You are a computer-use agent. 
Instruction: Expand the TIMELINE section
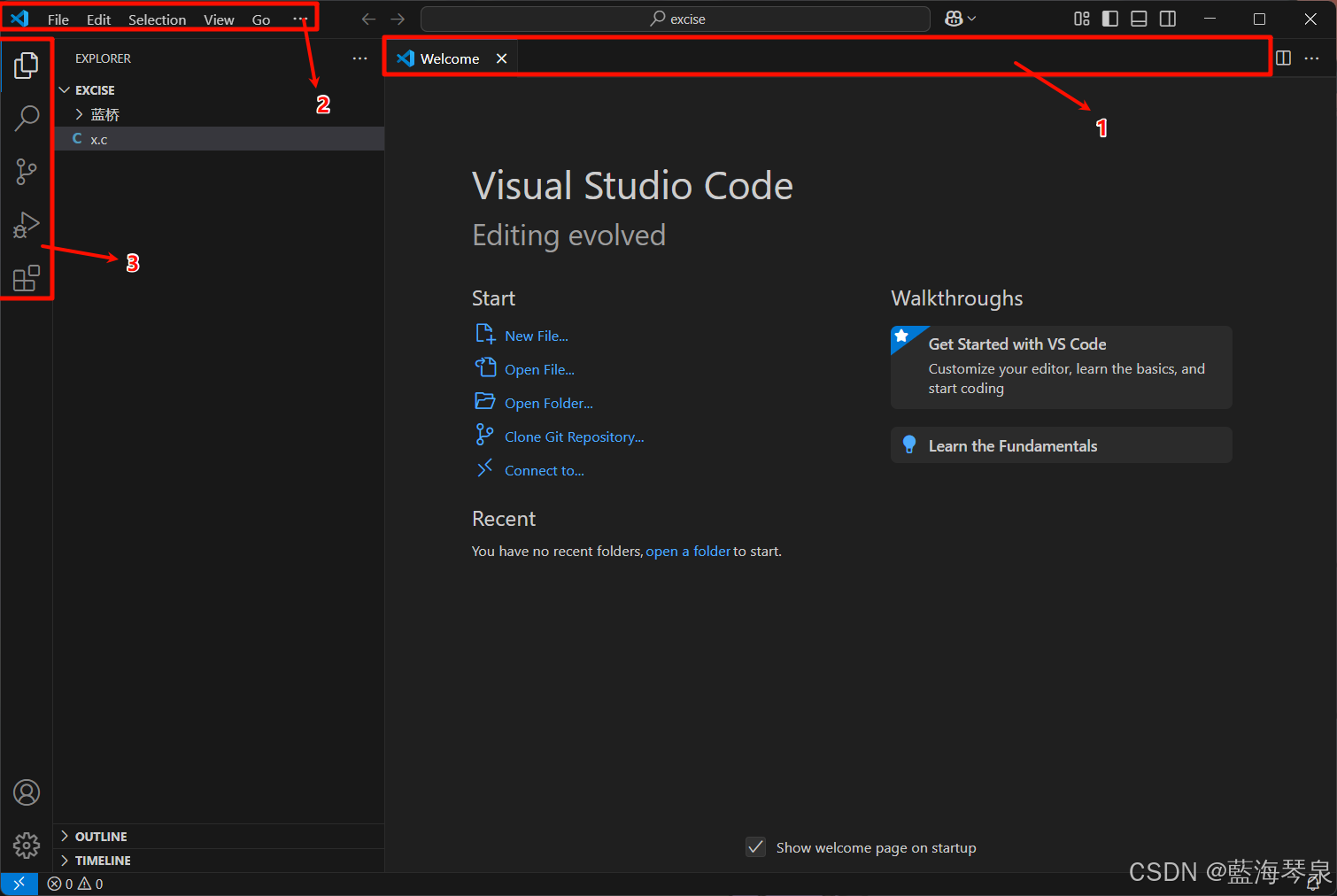tap(65, 860)
